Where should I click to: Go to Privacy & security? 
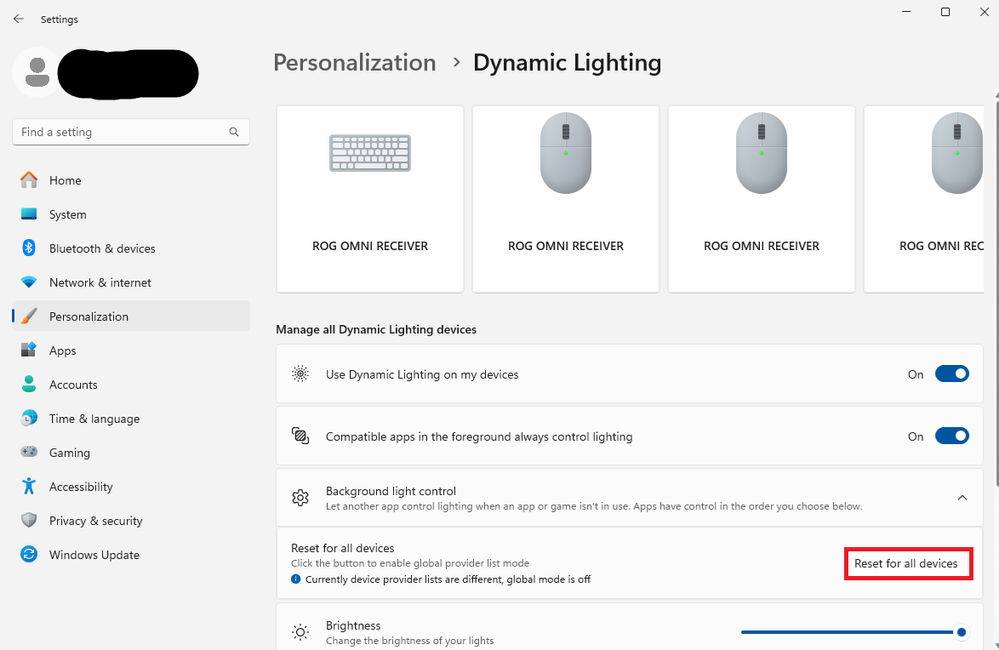point(131,521)
